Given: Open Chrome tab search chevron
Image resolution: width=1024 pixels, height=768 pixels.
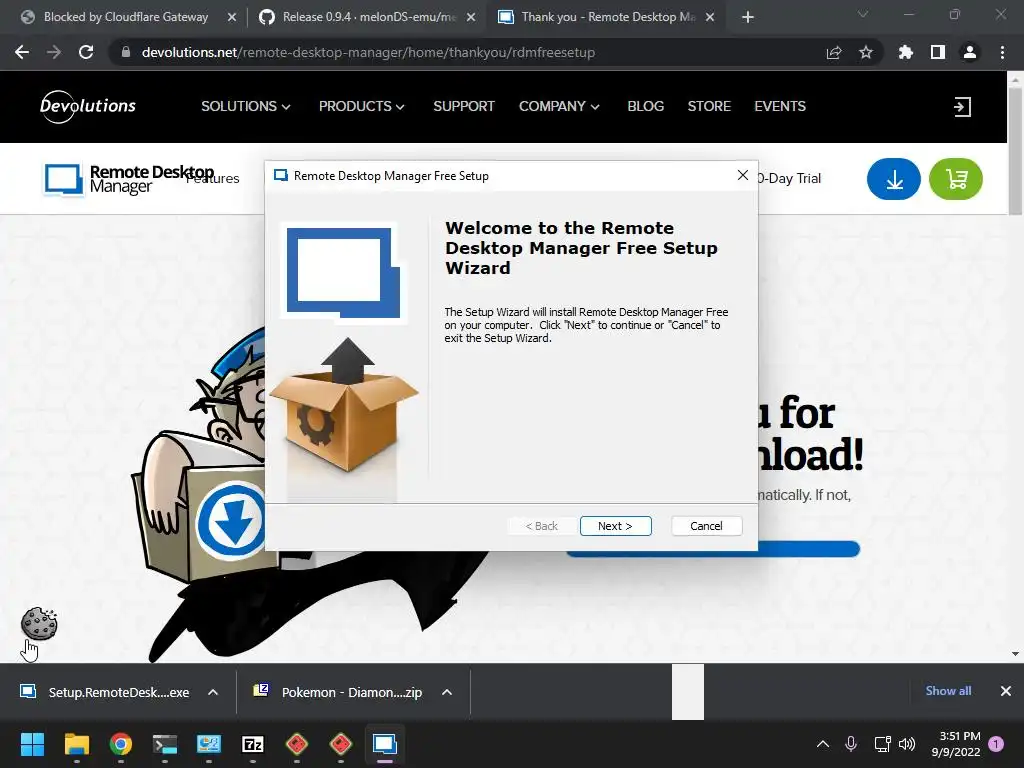Looking at the screenshot, I should [863, 14].
